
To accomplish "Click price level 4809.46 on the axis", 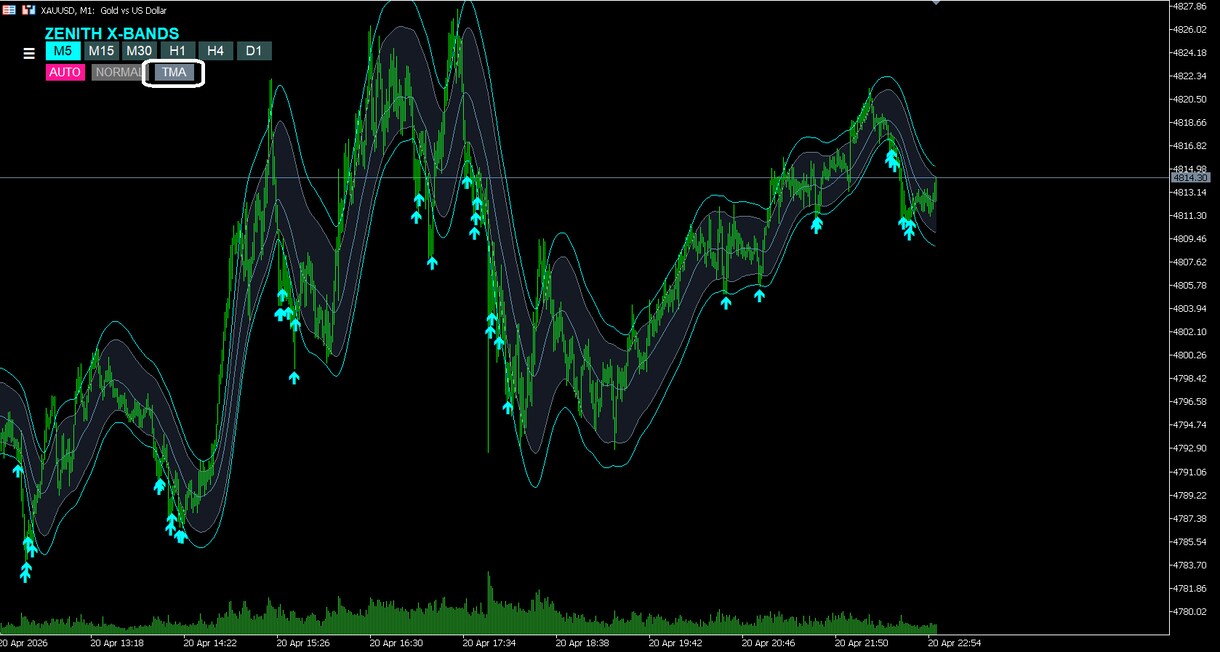I will click(1191, 239).
